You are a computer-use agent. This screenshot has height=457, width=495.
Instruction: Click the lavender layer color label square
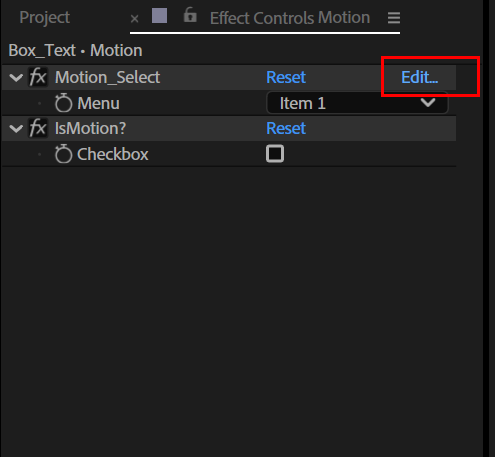159,16
